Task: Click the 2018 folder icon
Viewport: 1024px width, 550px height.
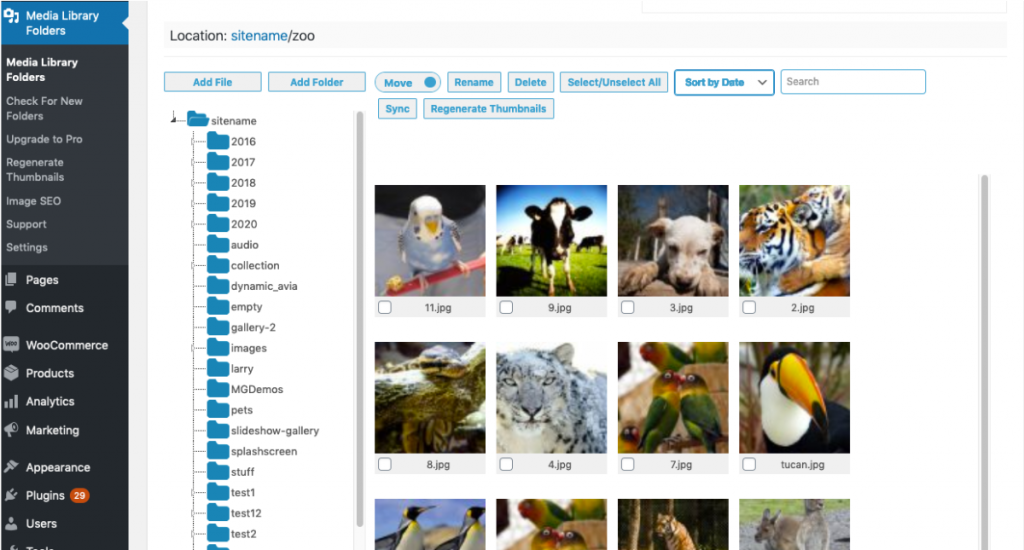Action: pyautogui.click(x=218, y=182)
